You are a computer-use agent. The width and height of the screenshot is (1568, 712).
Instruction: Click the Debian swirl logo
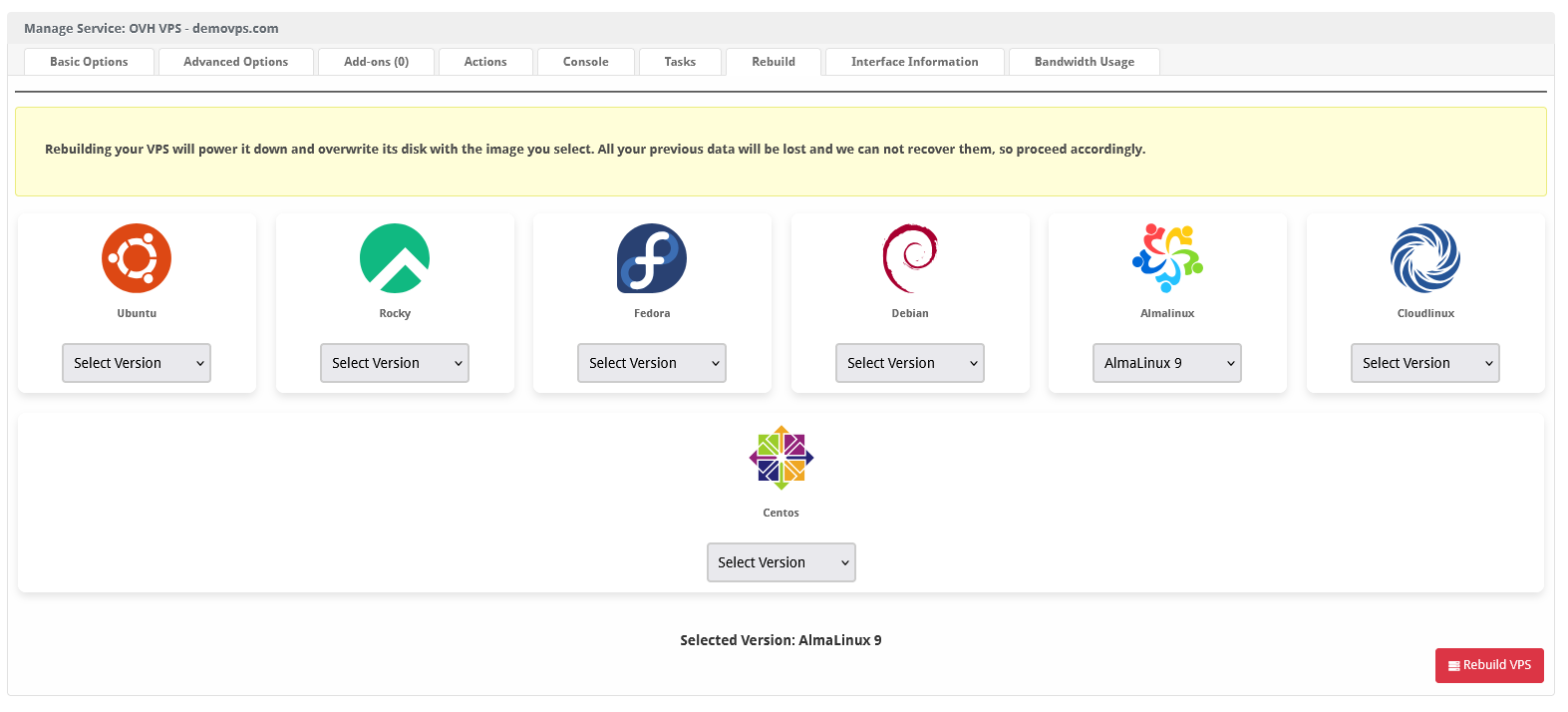pyautogui.click(x=910, y=258)
